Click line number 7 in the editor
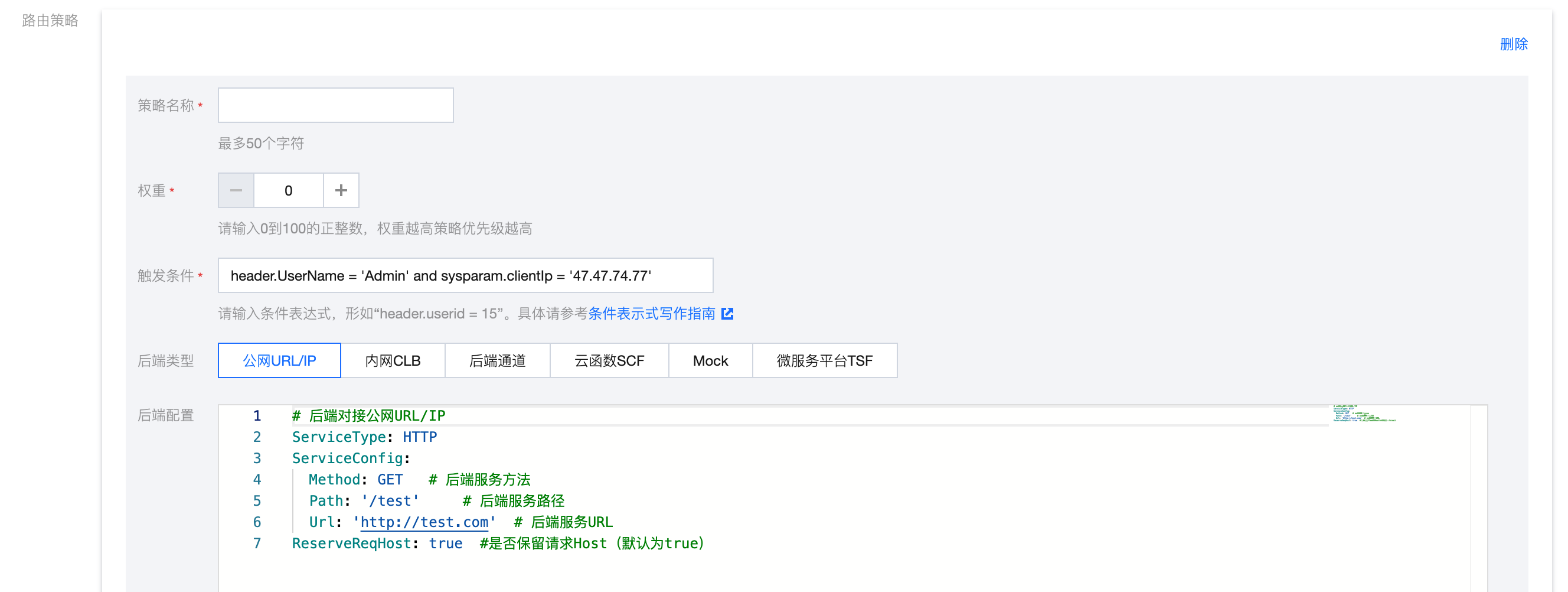This screenshot has height=592, width=1568. click(257, 544)
